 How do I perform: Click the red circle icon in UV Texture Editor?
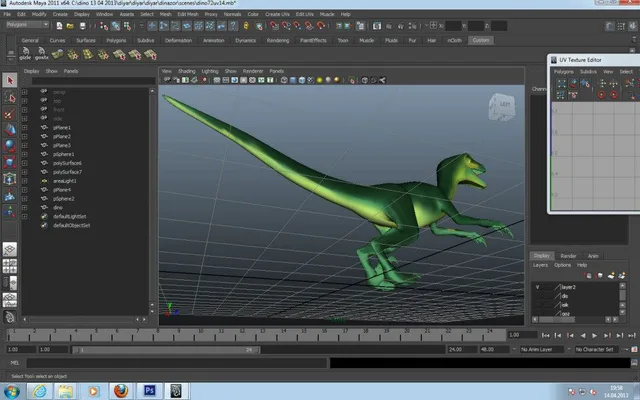coord(601,95)
